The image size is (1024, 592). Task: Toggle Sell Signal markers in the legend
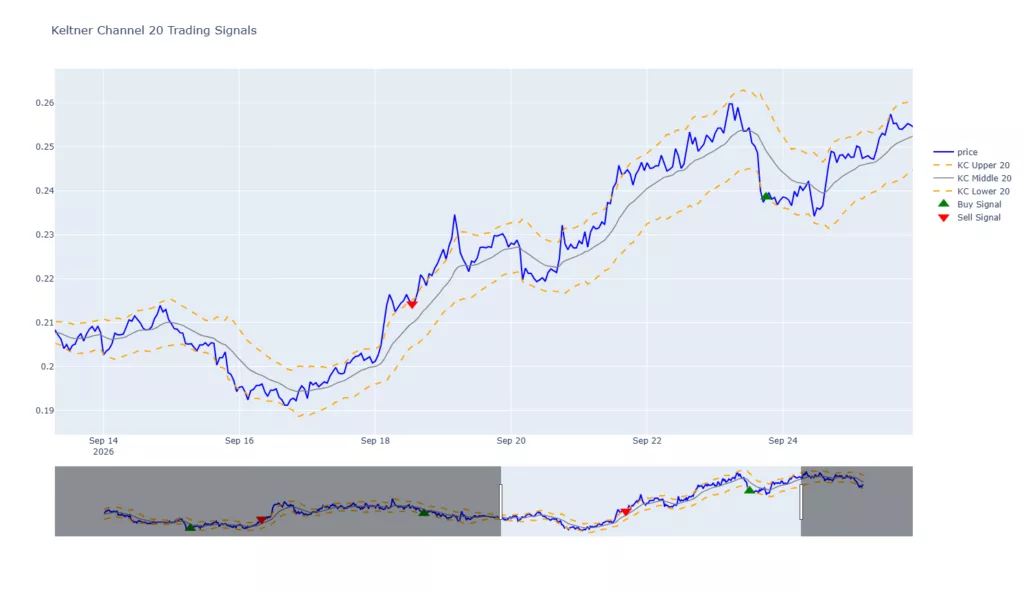[970, 217]
